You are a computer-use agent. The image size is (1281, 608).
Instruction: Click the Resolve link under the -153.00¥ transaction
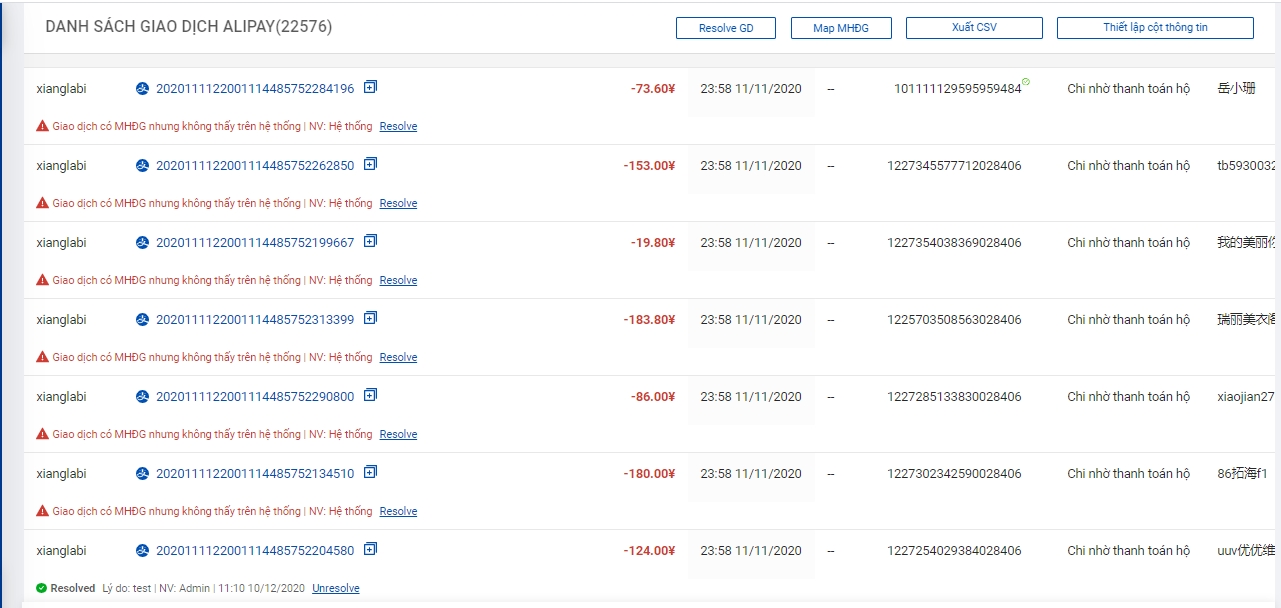[398, 204]
